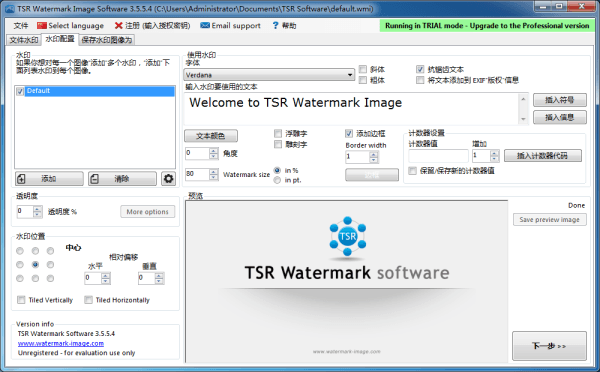
Task: Click the 垂直 offset spinner arrows
Action: [x=159, y=278]
